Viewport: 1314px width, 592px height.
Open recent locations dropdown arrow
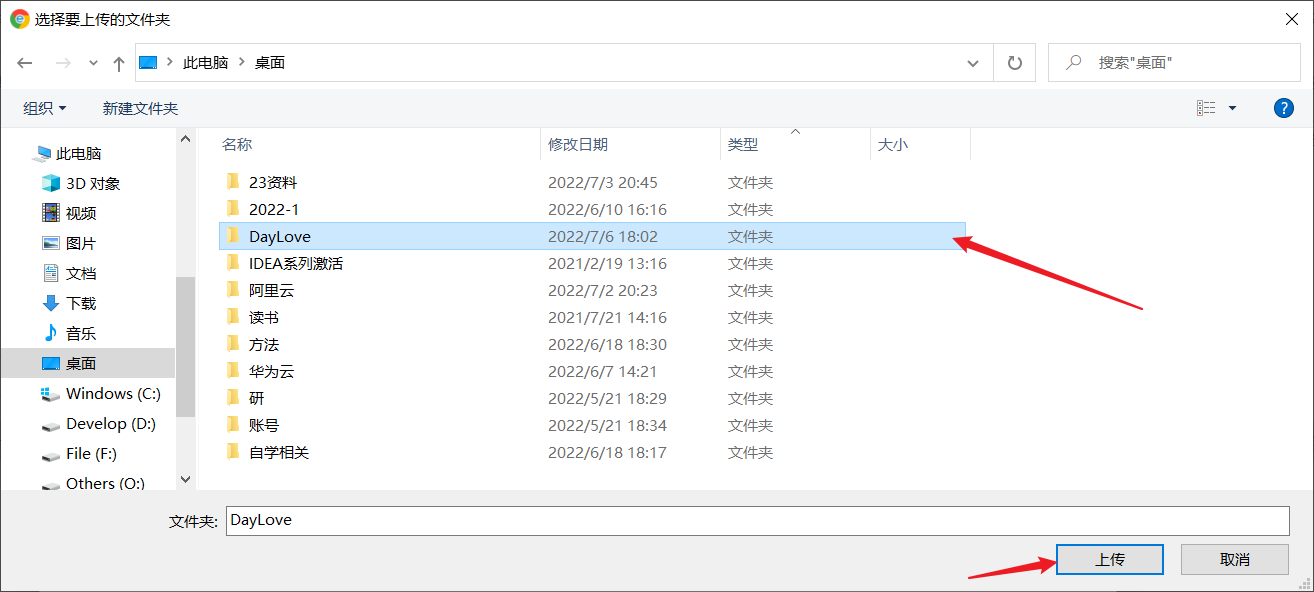point(93,63)
